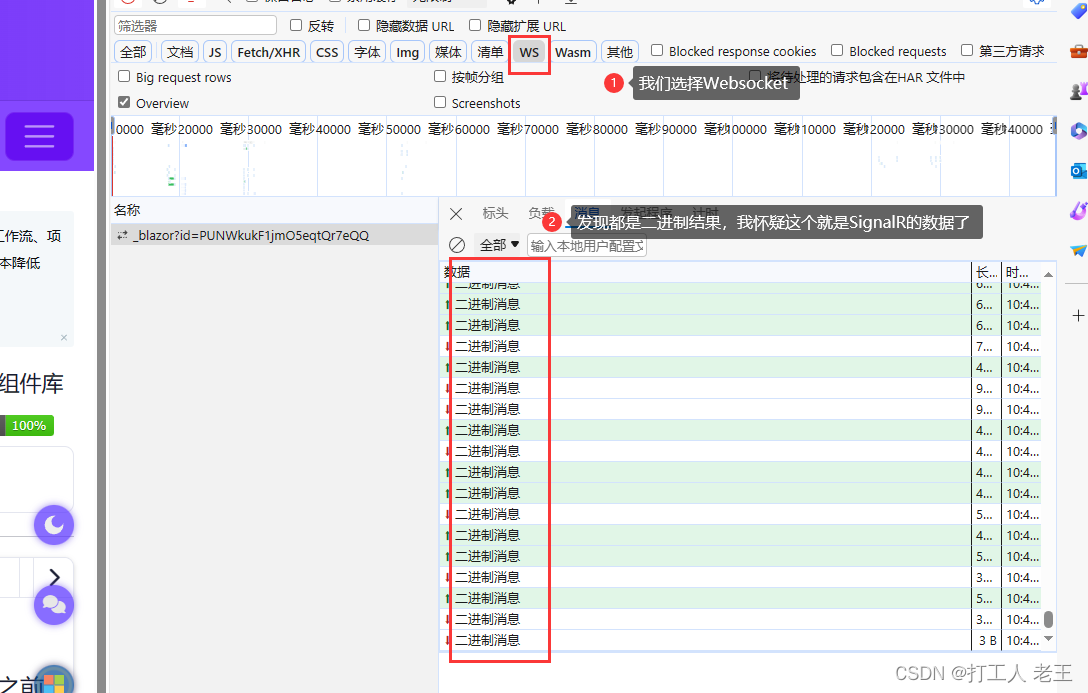Enable the 反转 (invert) checkbox

click(x=296, y=25)
